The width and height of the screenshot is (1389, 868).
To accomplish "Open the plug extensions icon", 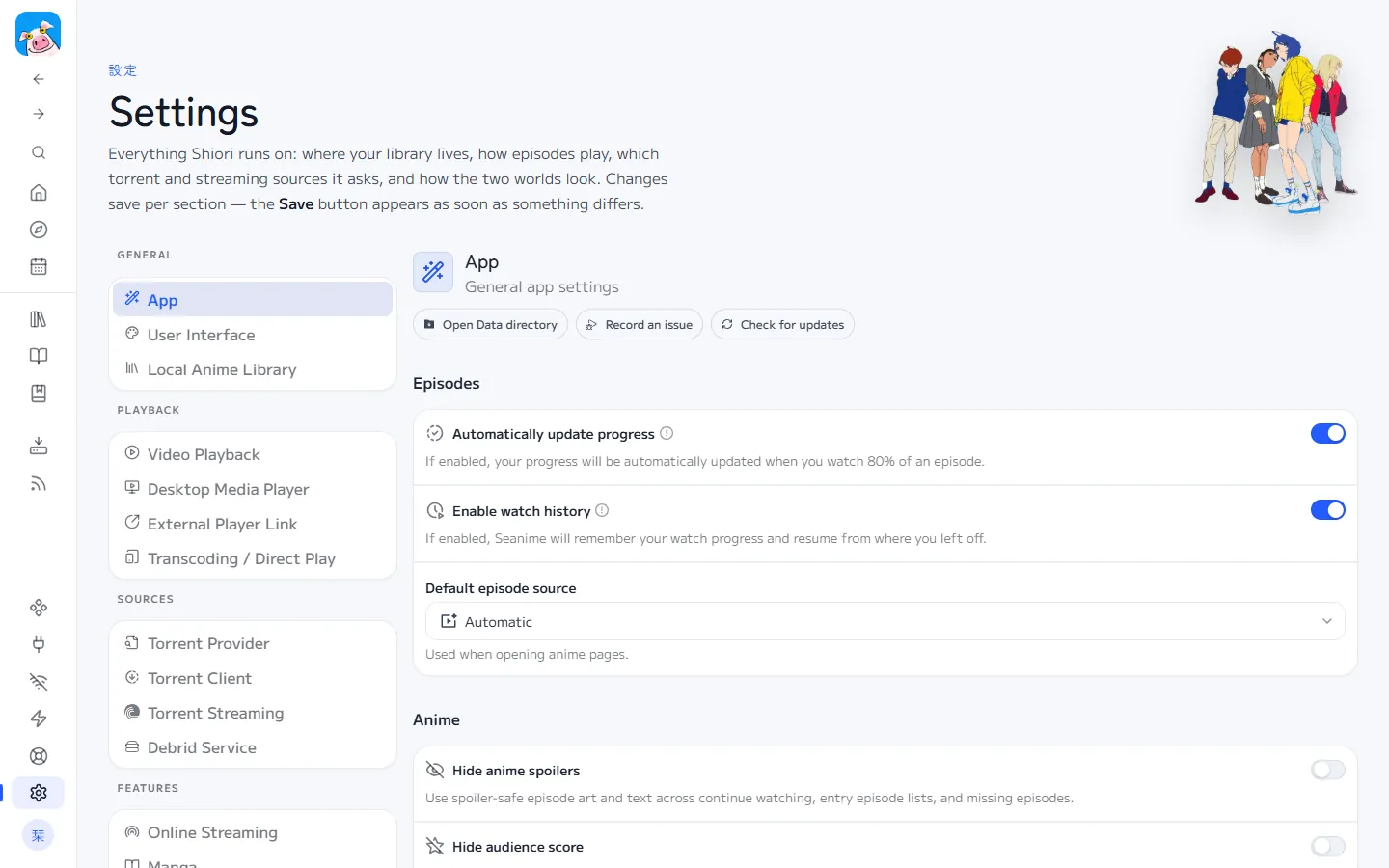I will pyautogui.click(x=39, y=644).
